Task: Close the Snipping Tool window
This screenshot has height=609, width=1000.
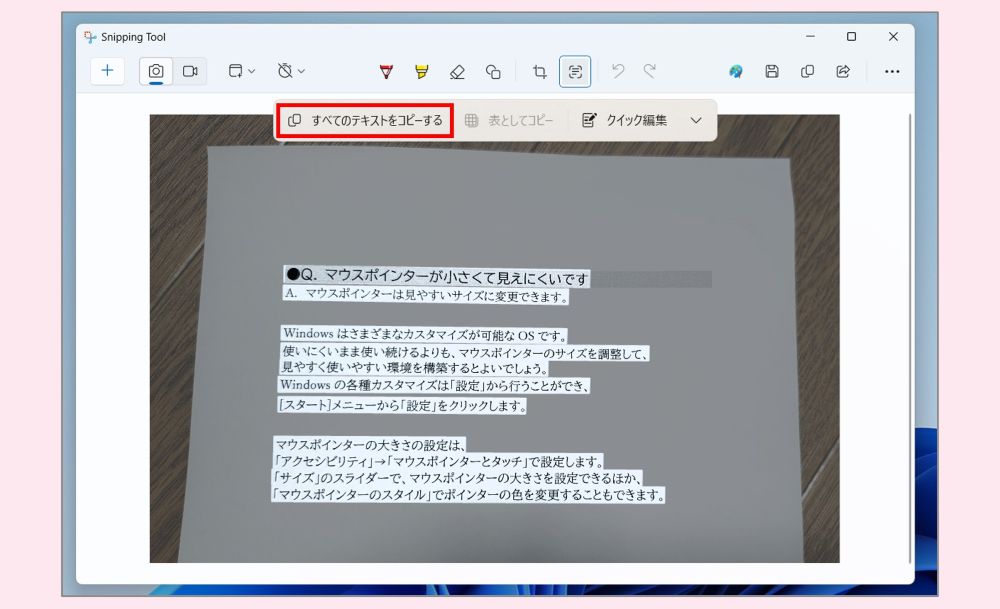Action: click(x=893, y=37)
